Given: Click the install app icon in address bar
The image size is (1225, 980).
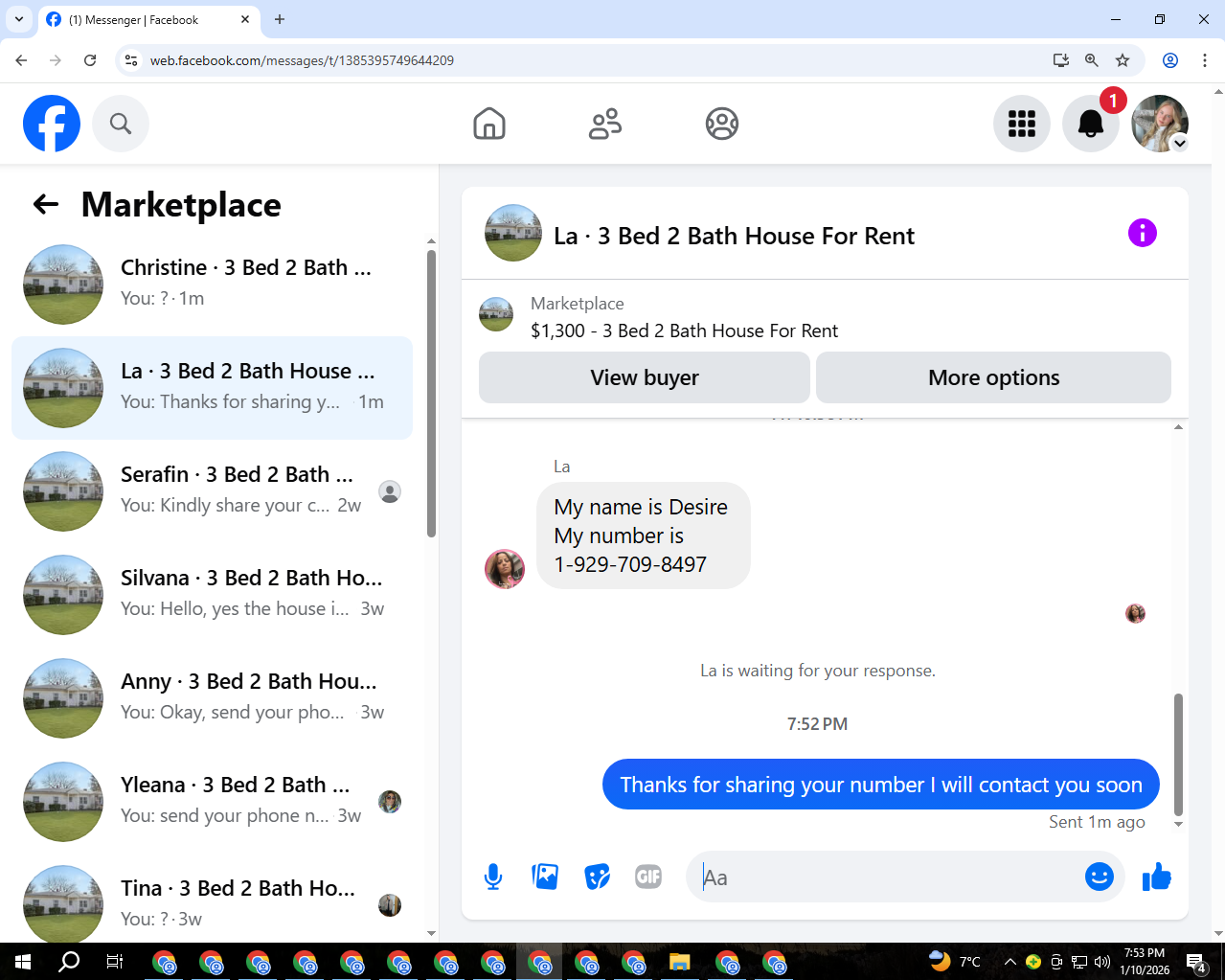Looking at the screenshot, I should pos(1061,60).
